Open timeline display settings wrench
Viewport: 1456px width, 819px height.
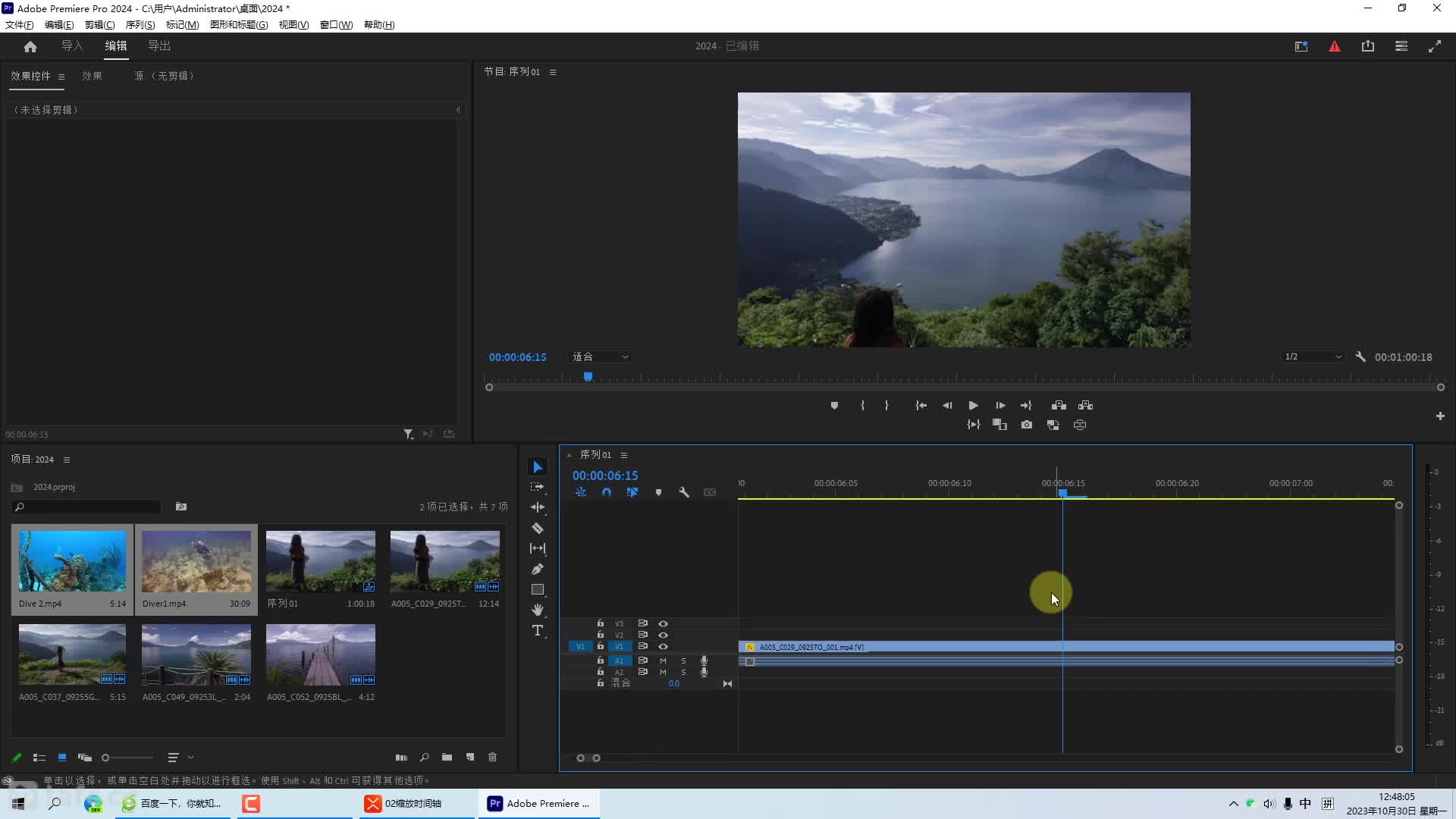(684, 492)
